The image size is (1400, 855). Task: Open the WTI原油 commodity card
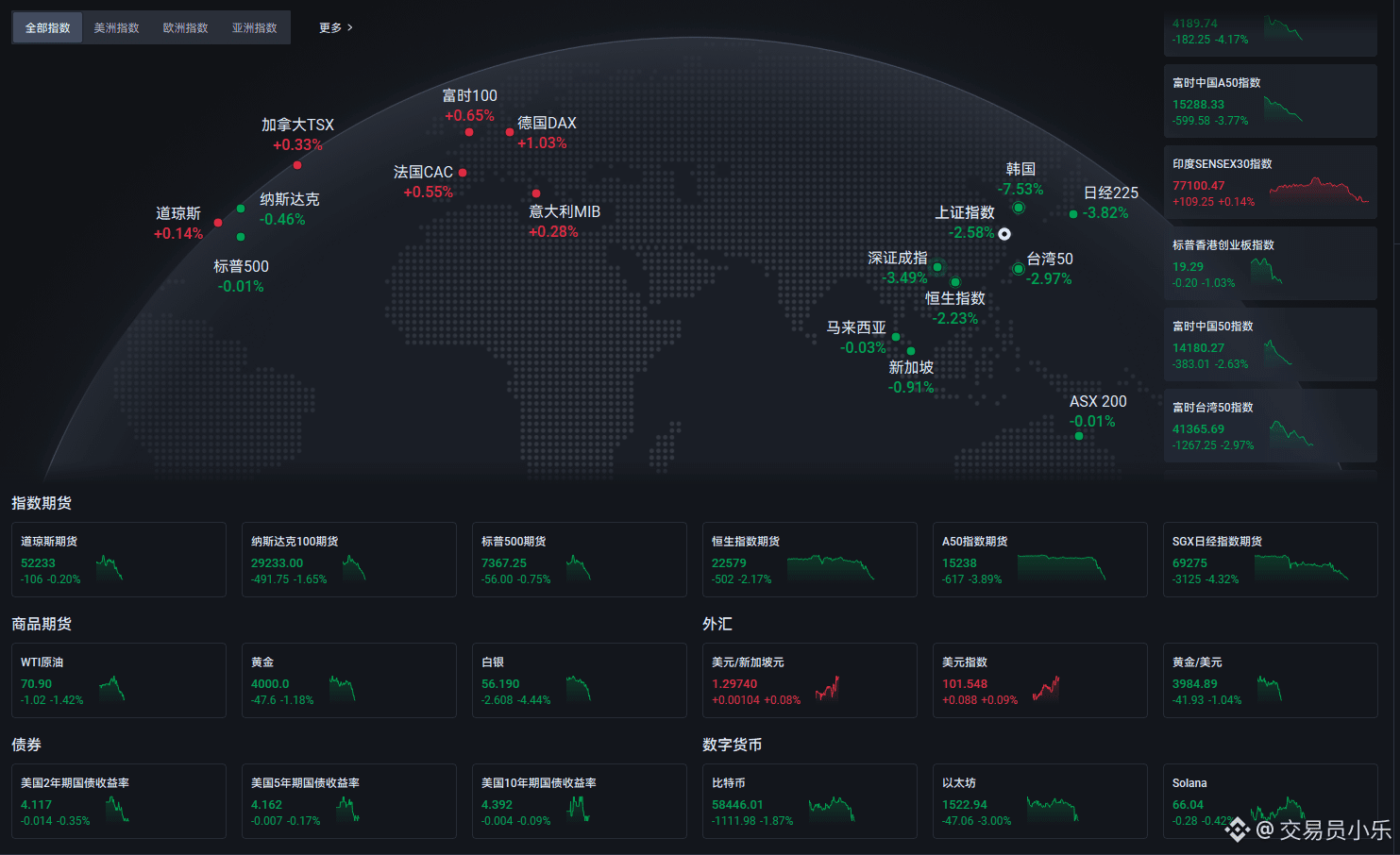pos(119,680)
